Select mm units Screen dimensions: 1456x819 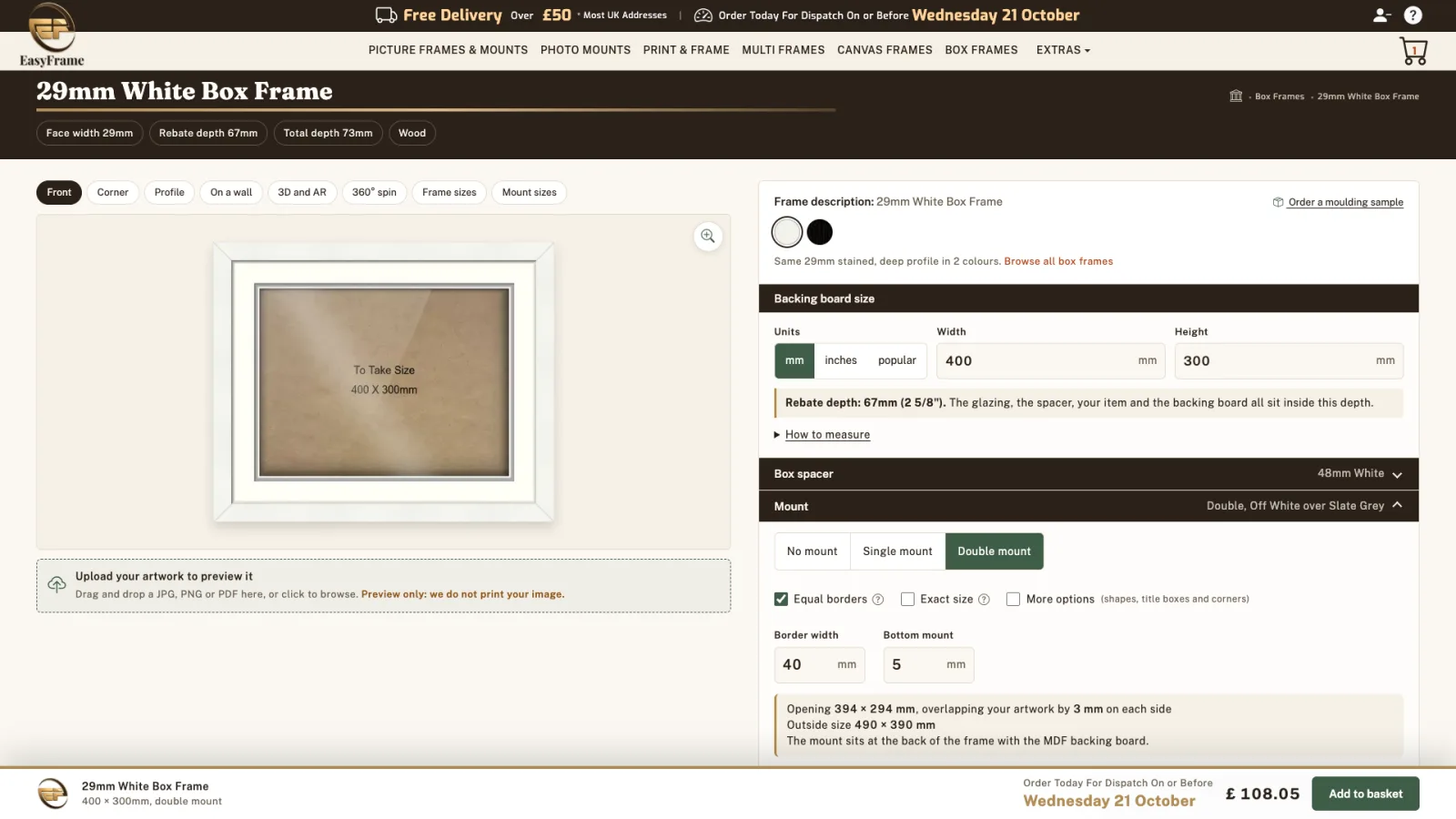click(794, 360)
